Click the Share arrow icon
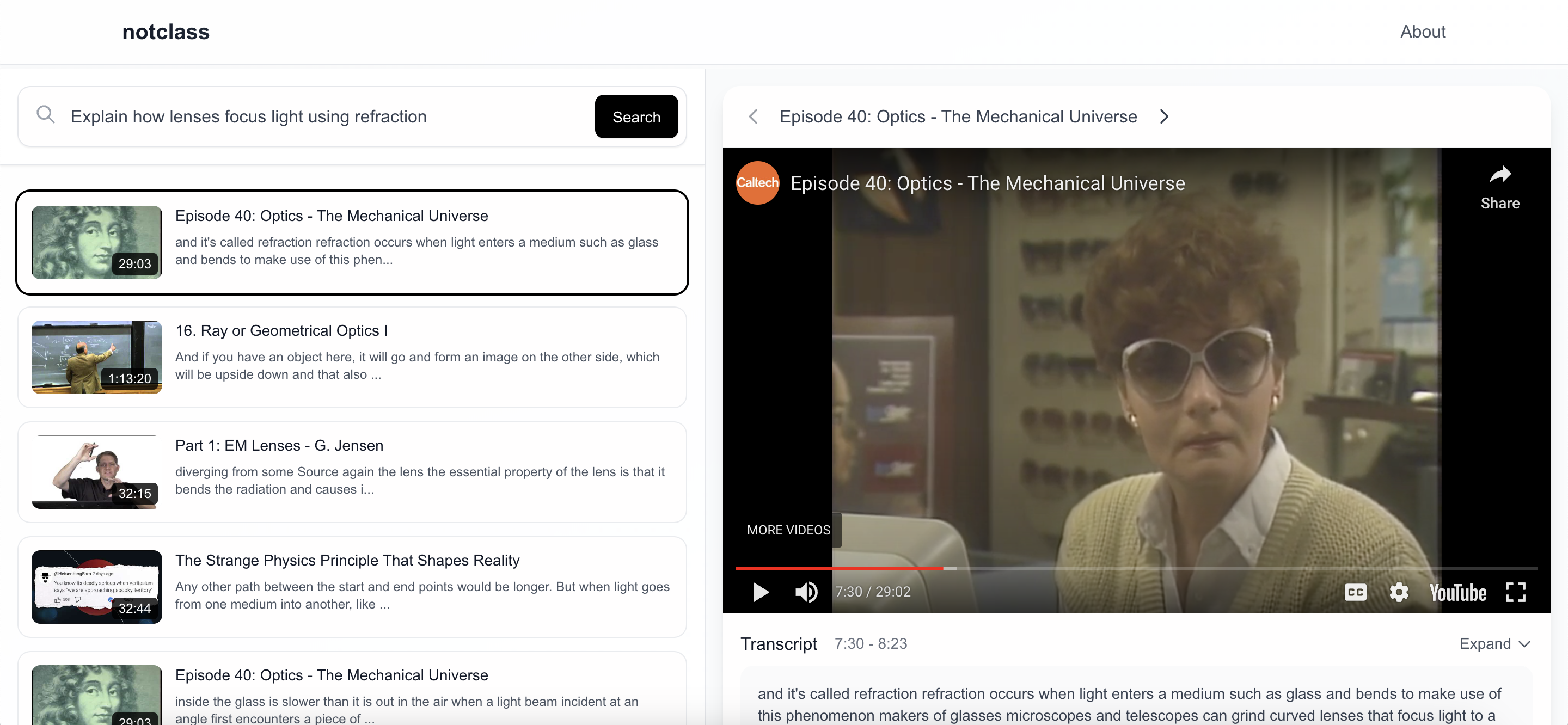Screen dimensions: 1568x725 (x=1499, y=176)
